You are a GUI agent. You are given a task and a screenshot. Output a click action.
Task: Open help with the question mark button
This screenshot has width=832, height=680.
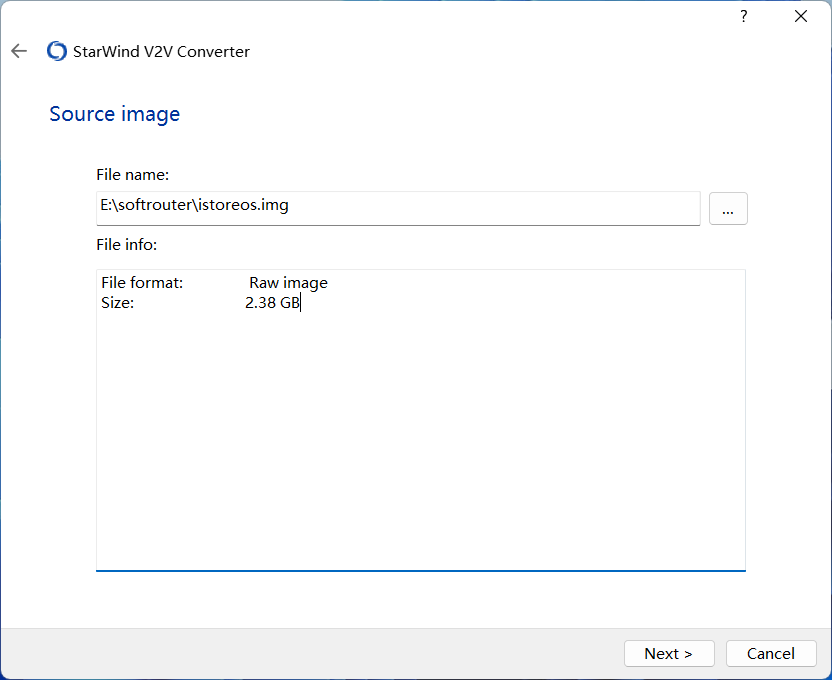pyautogui.click(x=743, y=16)
